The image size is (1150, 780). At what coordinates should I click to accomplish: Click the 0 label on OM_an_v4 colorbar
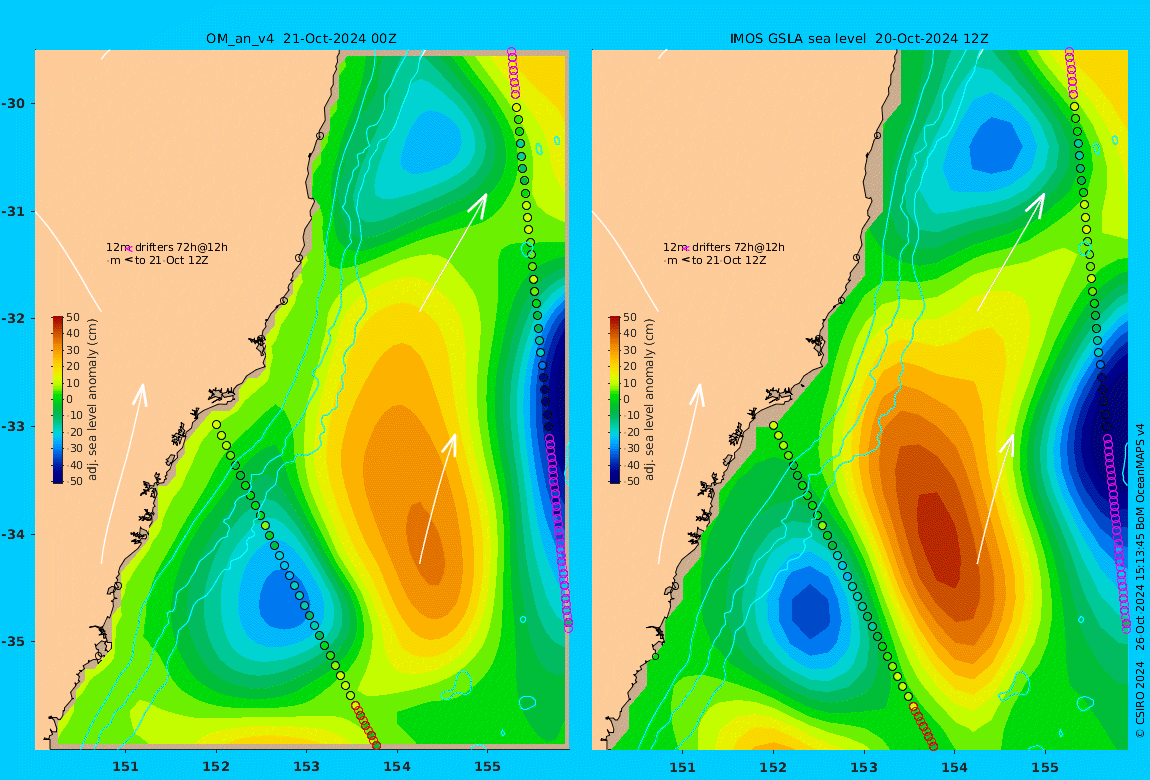pyautogui.click(x=70, y=400)
